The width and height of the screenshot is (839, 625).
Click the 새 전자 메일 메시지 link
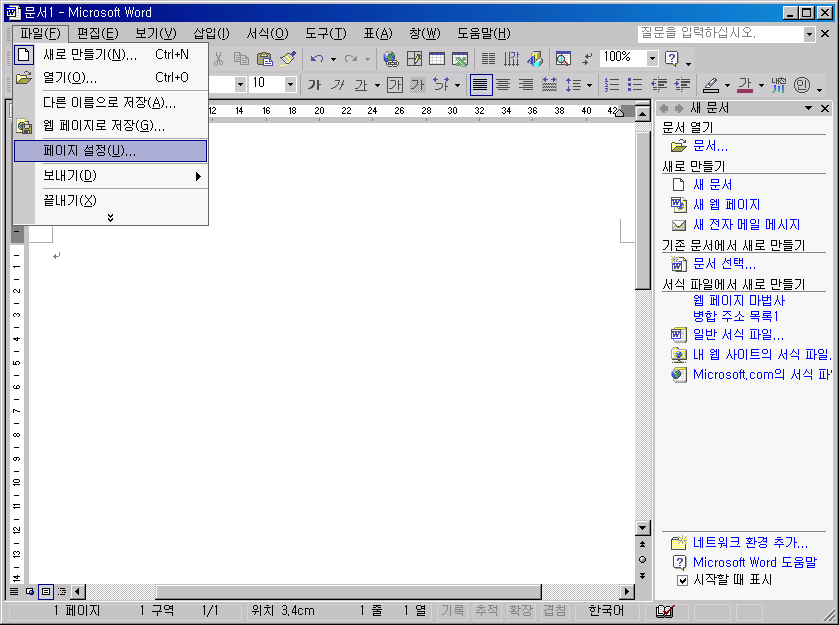click(x=746, y=225)
